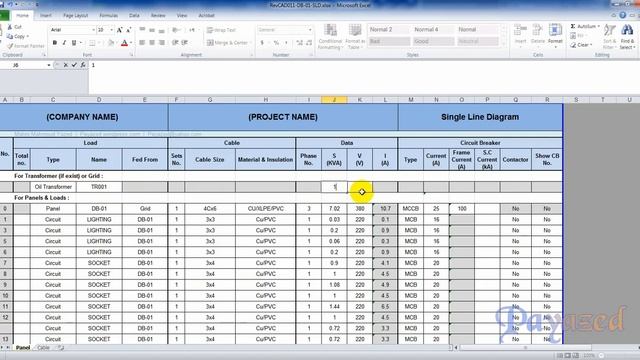Confirm entry with formula bar checkmark
This screenshot has height=360, width=640.
click(74, 65)
